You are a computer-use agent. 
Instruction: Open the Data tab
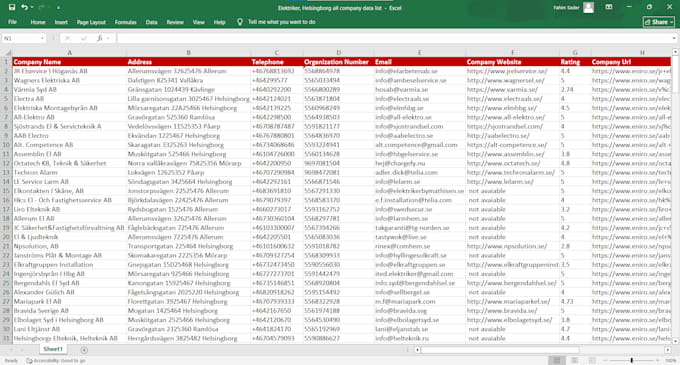coord(151,22)
